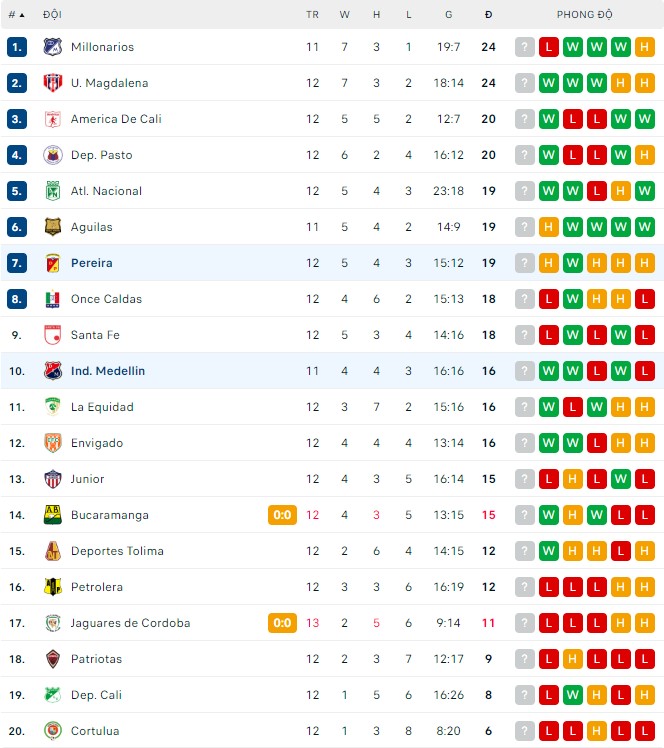Click Bucaramanga's live 0:0 score badge
Image resolution: width=664 pixels, height=748 pixels.
pyautogui.click(x=282, y=515)
